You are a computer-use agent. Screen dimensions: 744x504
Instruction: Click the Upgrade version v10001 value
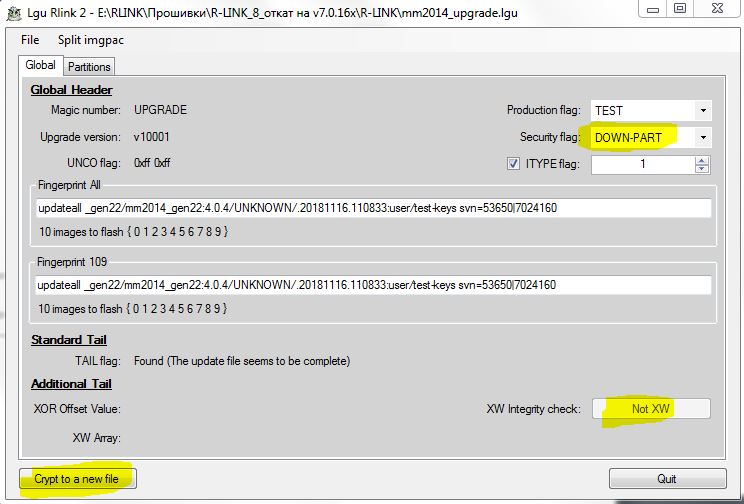point(151,137)
